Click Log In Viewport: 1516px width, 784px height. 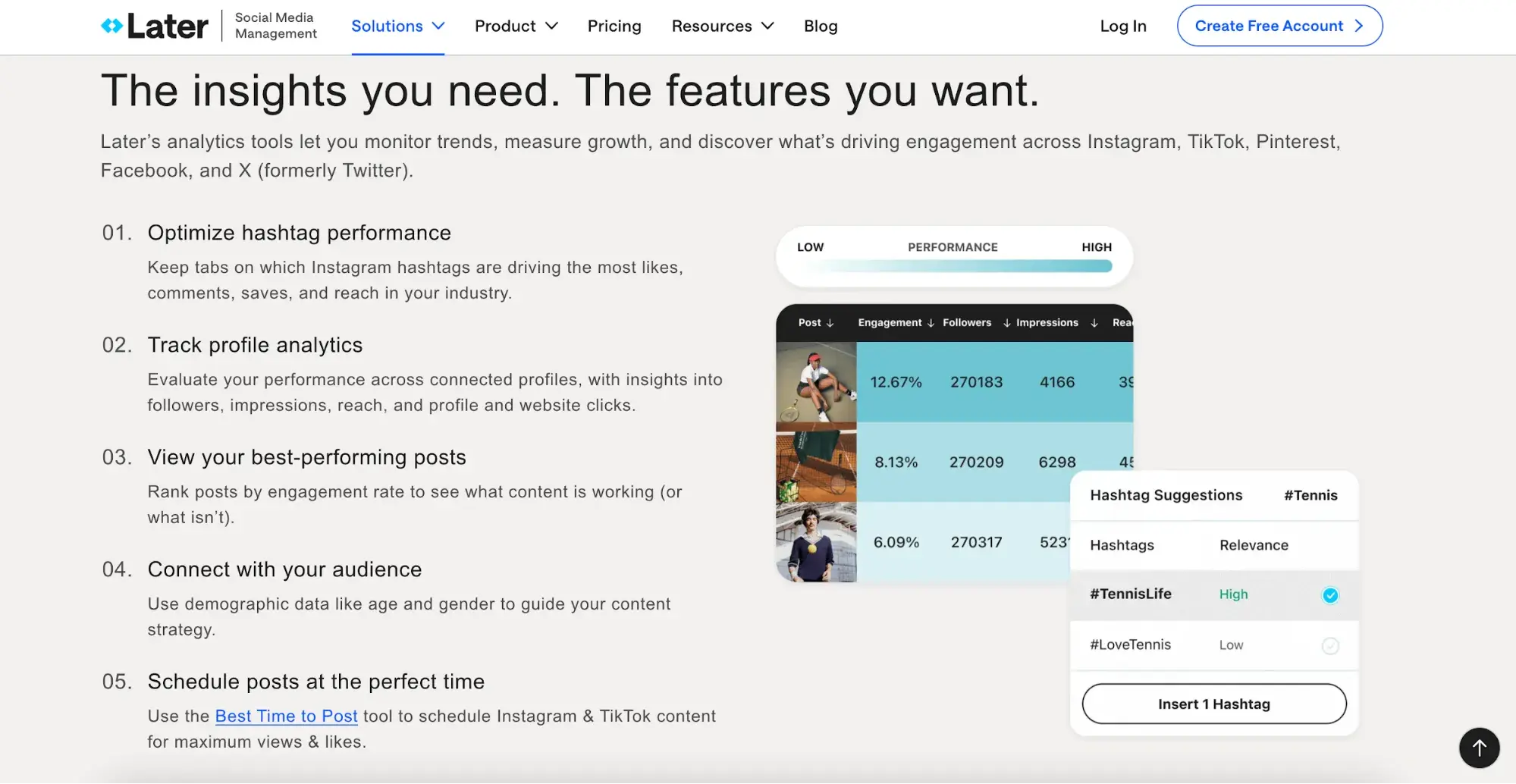point(1123,26)
